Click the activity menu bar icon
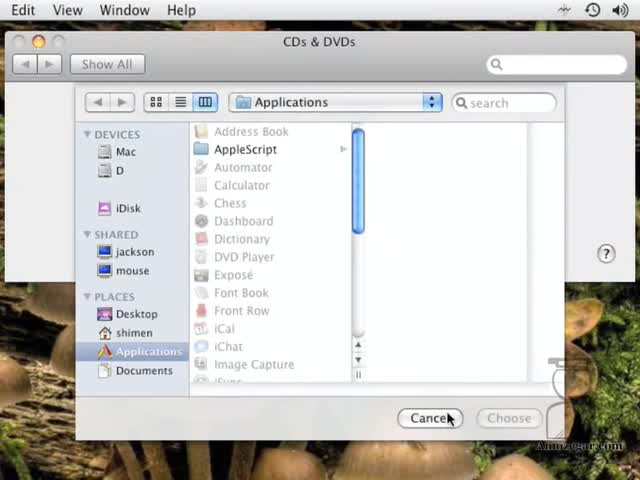Viewport: 640px width, 480px height. coord(564,10)
